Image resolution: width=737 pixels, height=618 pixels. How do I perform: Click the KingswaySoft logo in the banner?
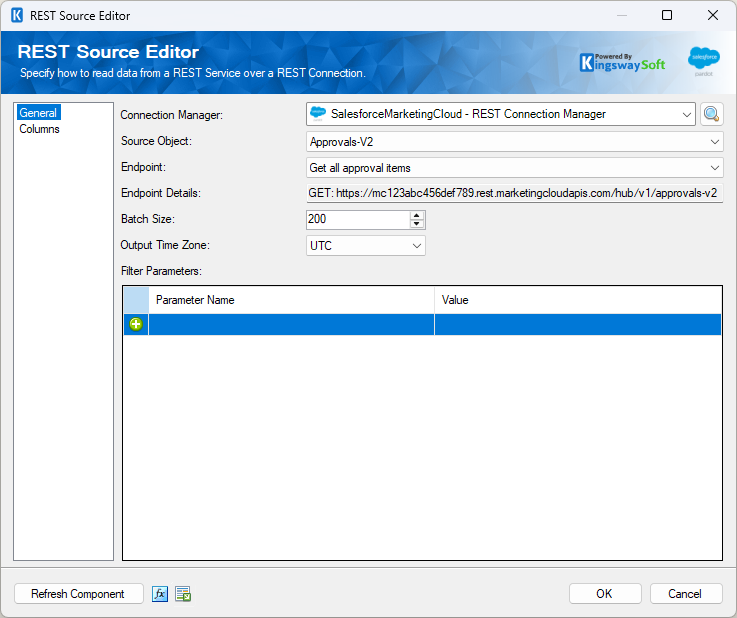click(622, 63)
